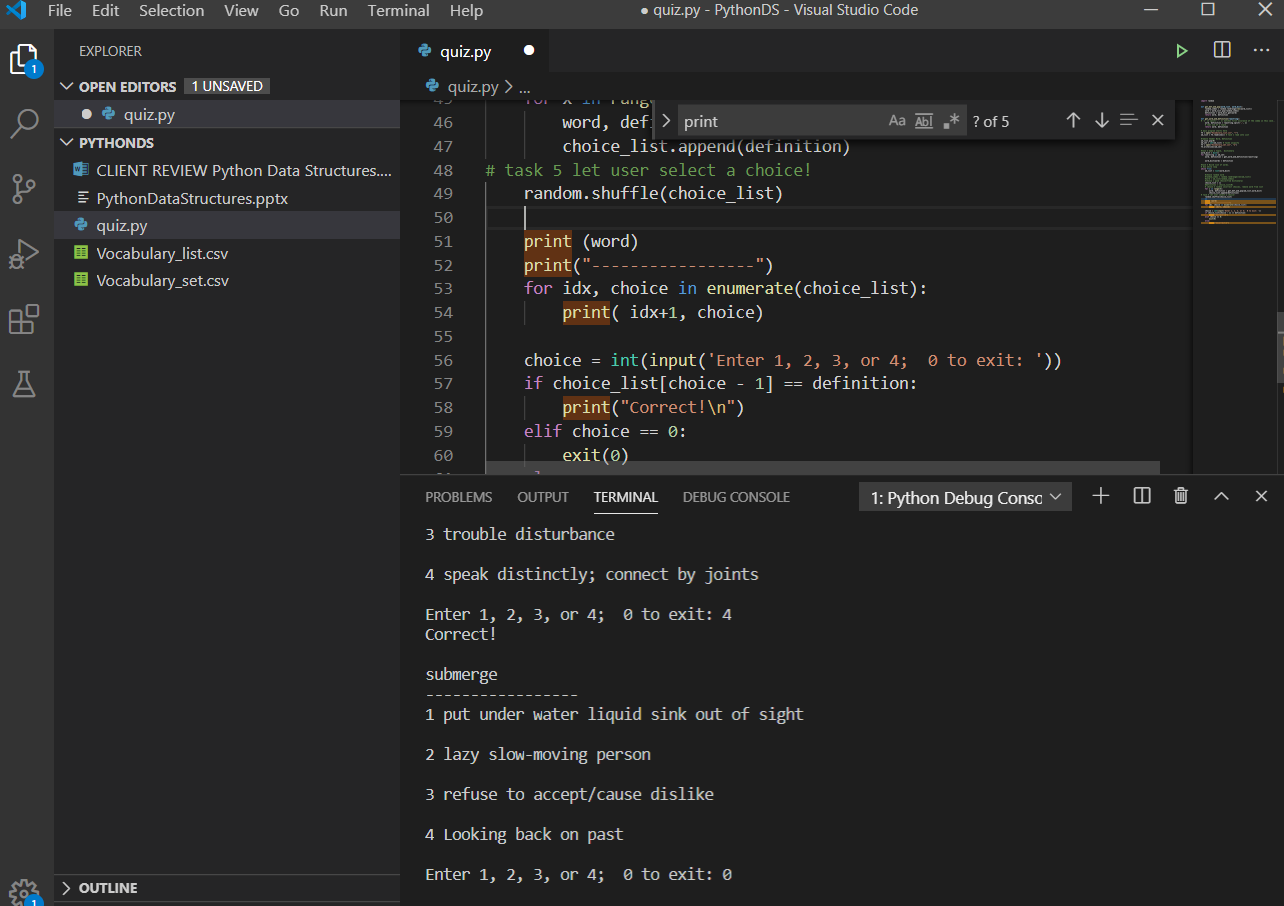Open the Extensions view

point(24,320)
